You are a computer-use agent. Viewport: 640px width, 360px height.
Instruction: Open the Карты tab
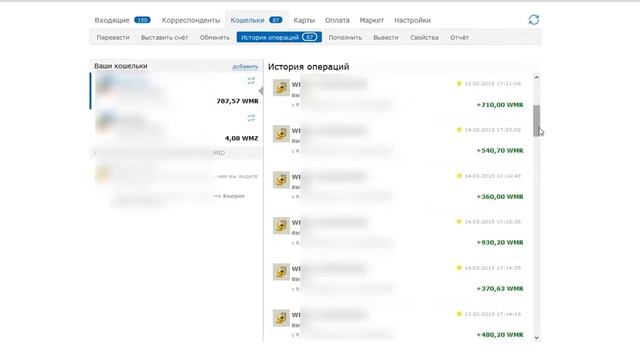(304, 20)
